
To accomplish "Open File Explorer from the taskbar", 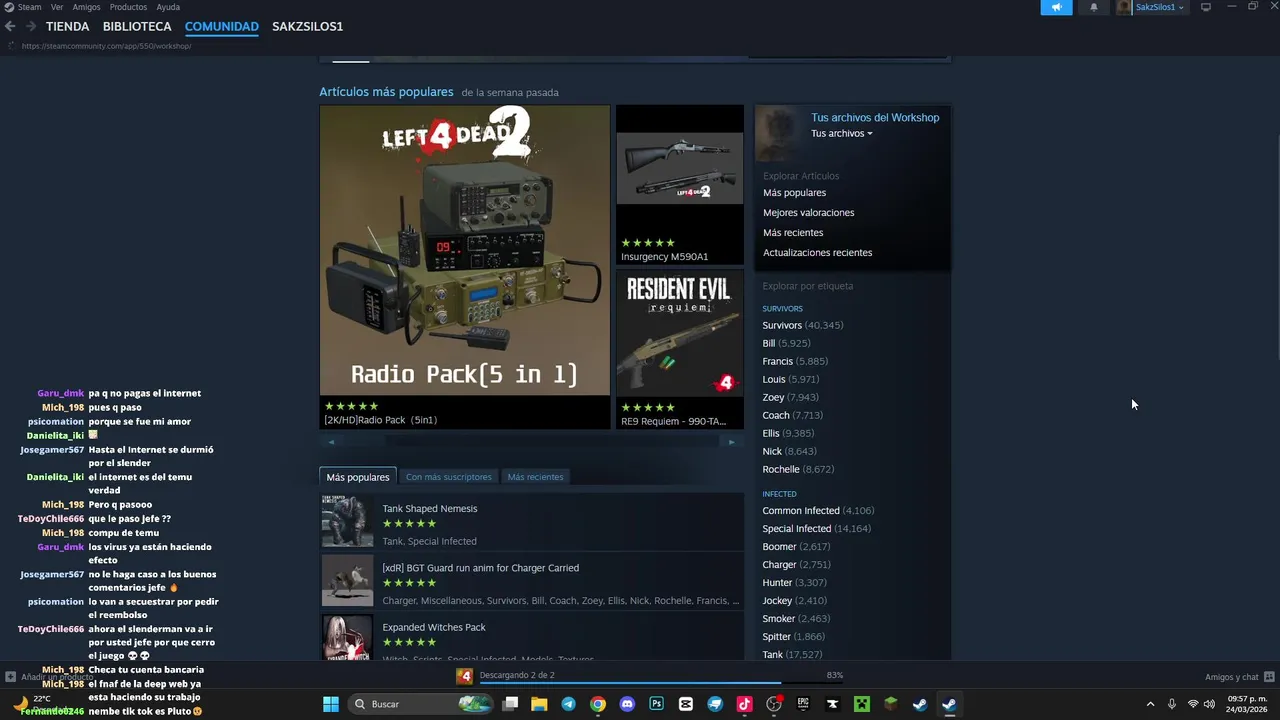I will [x=539, y=704].
